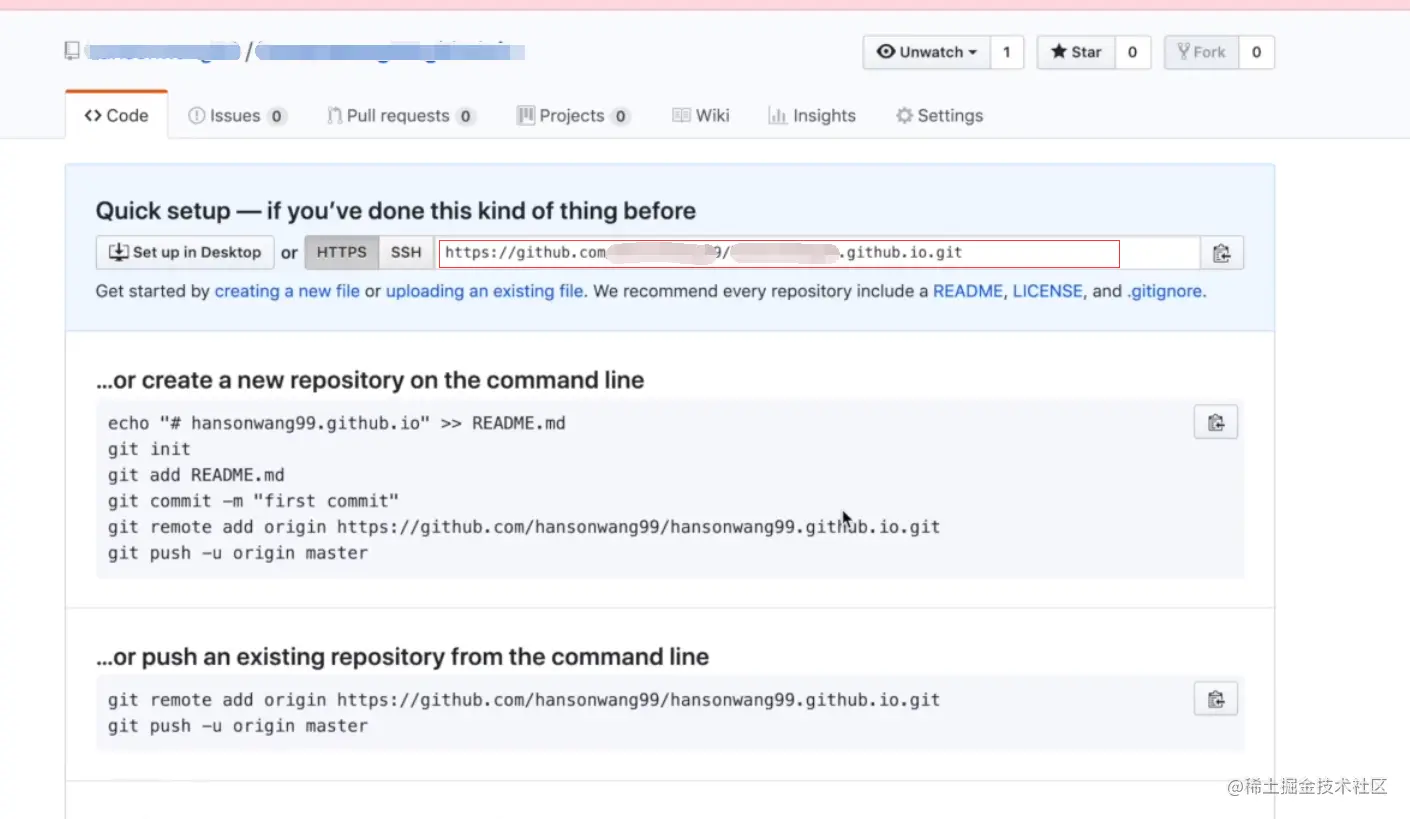The image size is (1410, 819).
Task: Click '…or create a new repository' heading
Action: [x=370, y=381]
